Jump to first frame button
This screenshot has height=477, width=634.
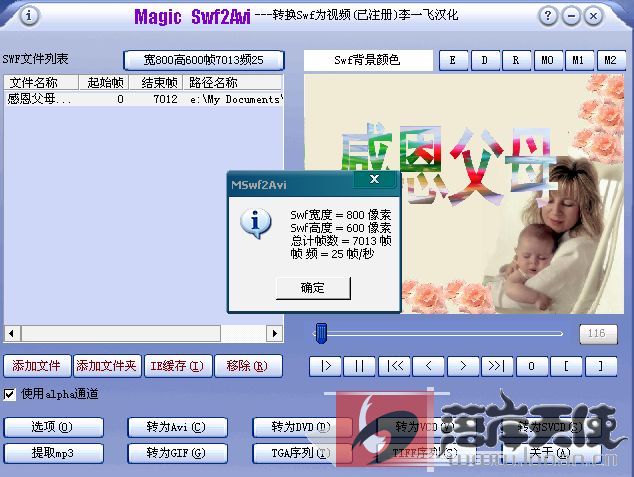pyautogui.click(x=395, y=366)
